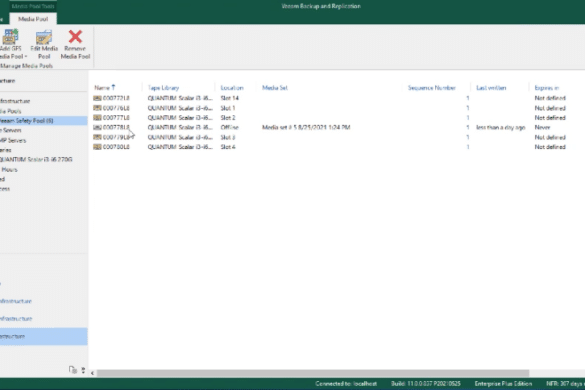Select the tape icon for 000780L8

[x=97, y=147]
